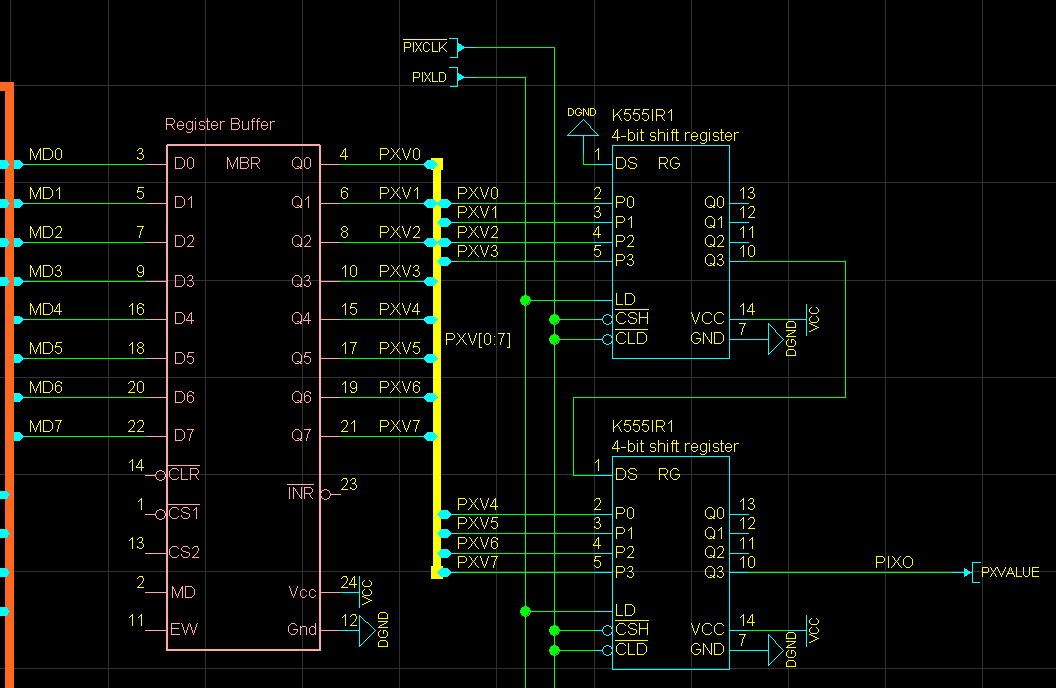Select the PIXO net label

point(894,562)
